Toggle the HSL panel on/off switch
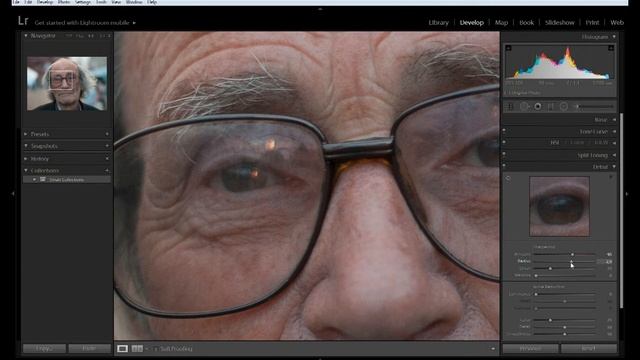Viewport: 640px width, 360px height. [x=504, y=142]
